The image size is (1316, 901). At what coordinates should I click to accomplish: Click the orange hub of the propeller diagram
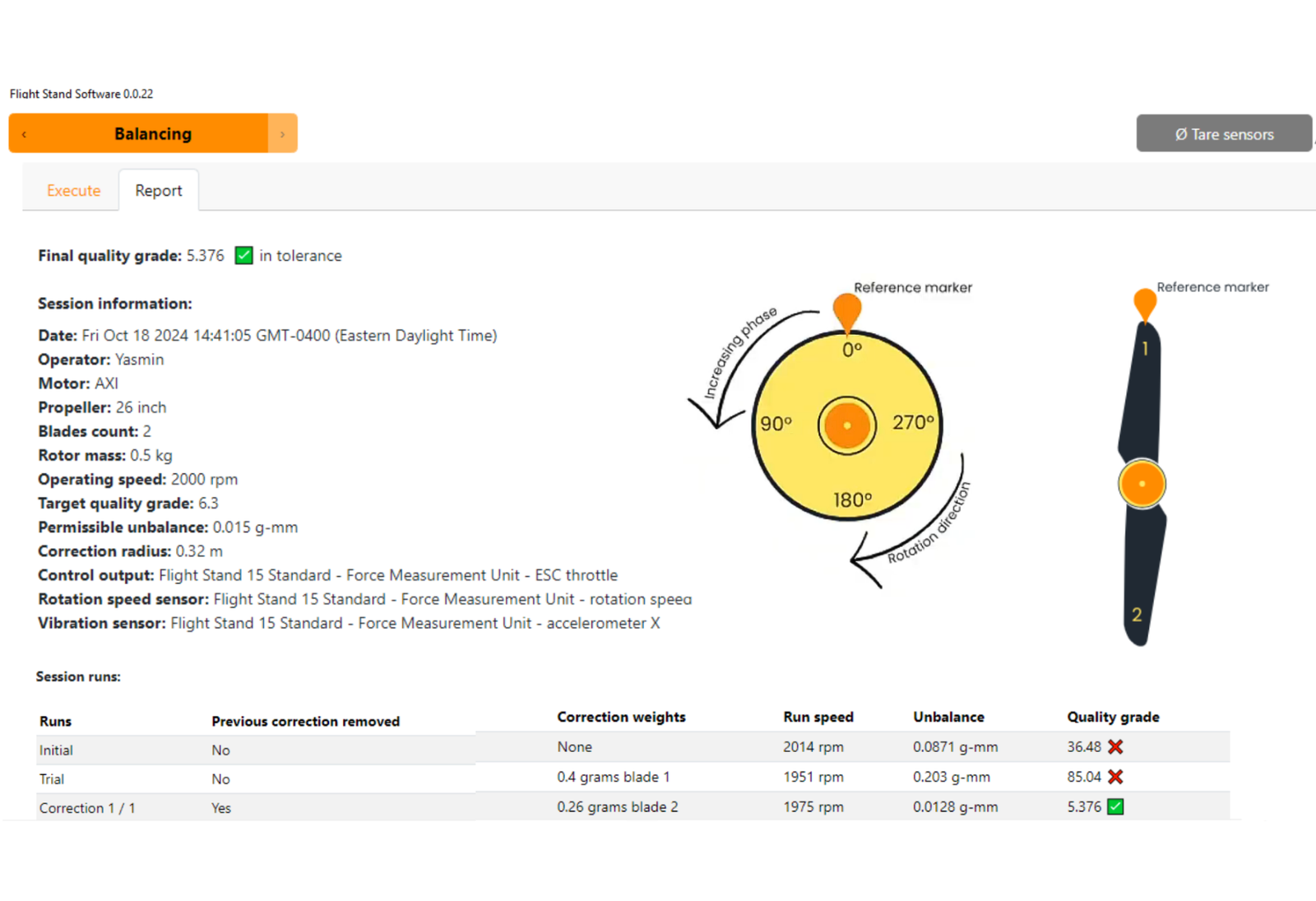(x=1142, y=484)
